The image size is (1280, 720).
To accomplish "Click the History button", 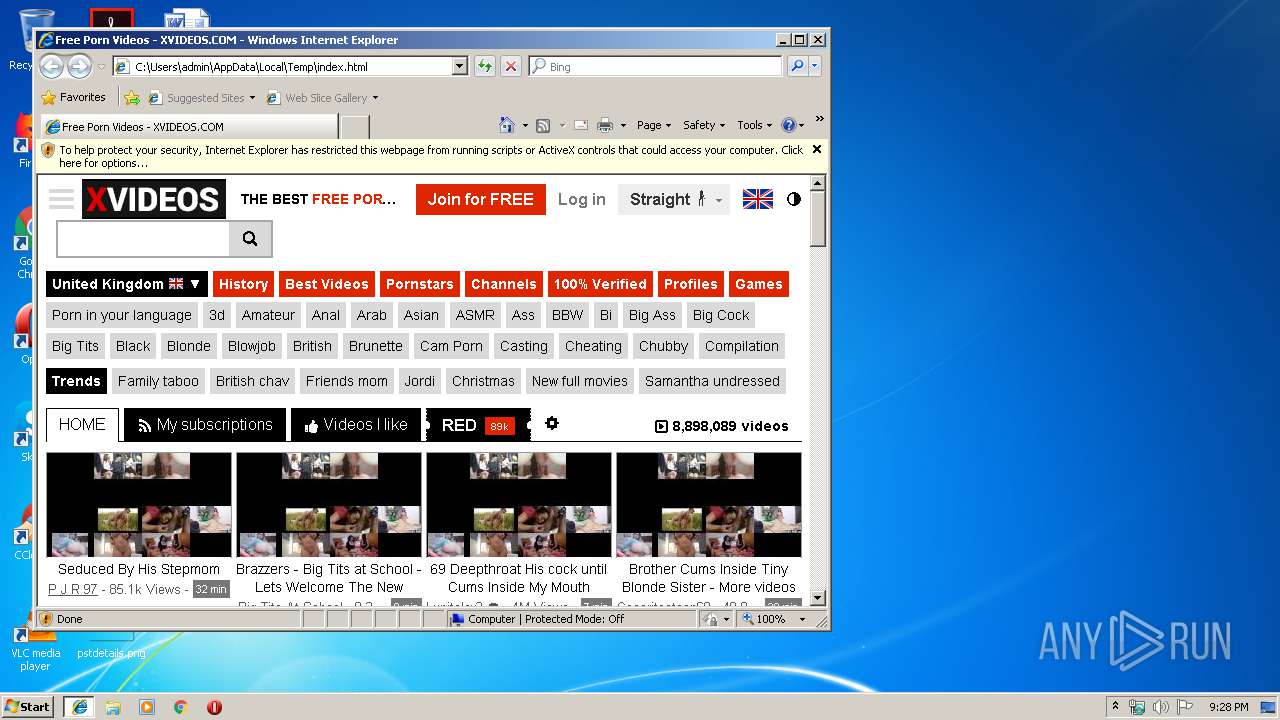I will pos(243,284).
